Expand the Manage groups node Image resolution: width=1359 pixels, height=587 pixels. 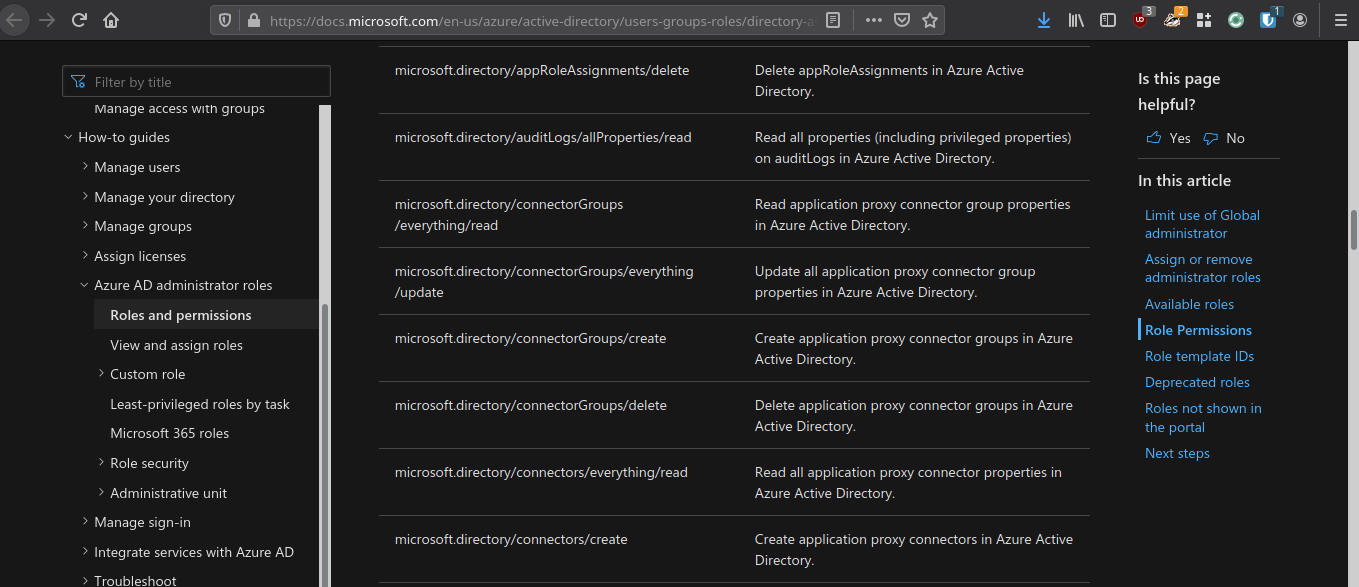coord(85,226)
